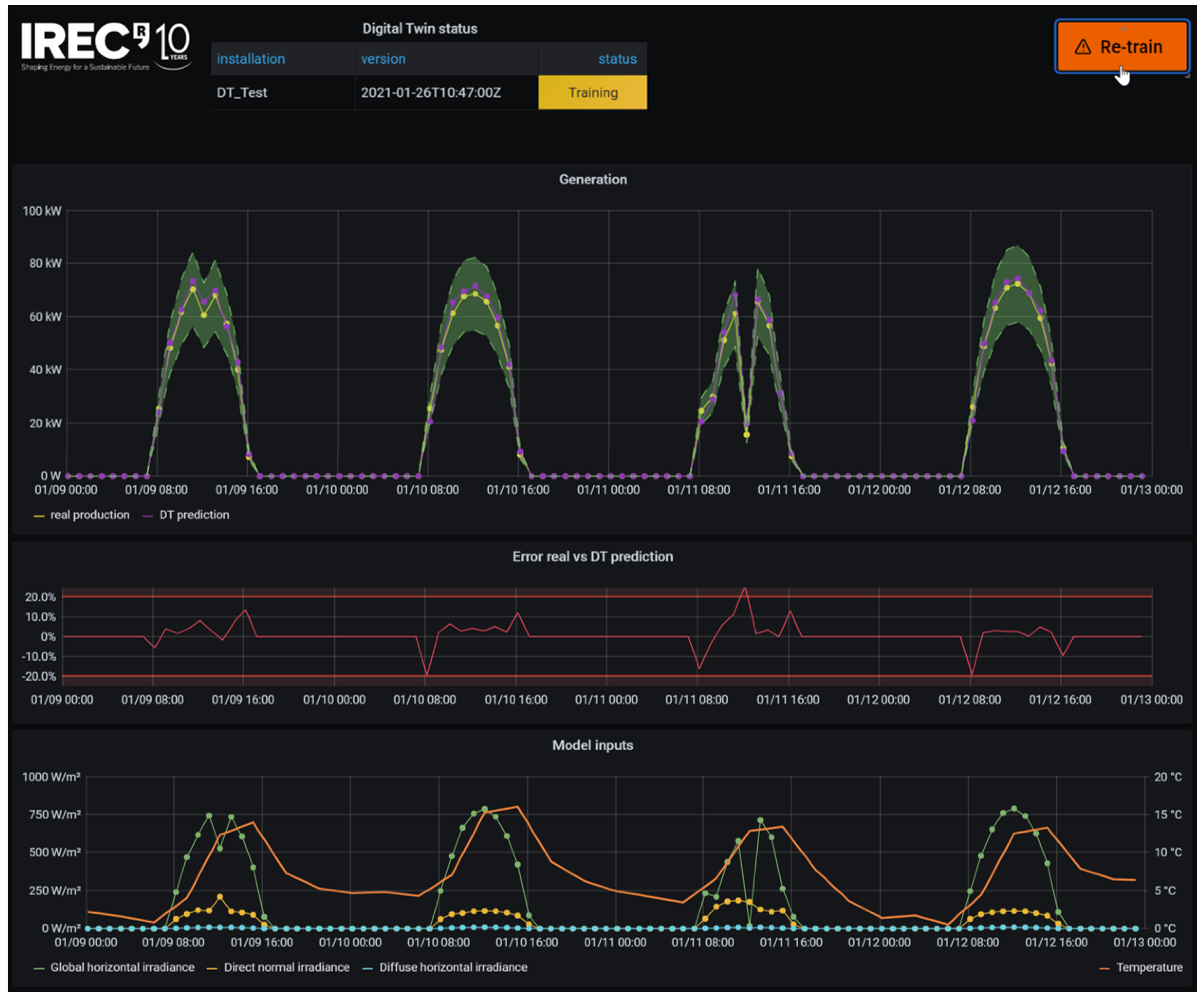The width and height of the screenshot is (1204, 998).
Task: Toggle Global horizontal irradiance legend entry
Action: coord(122,967)
